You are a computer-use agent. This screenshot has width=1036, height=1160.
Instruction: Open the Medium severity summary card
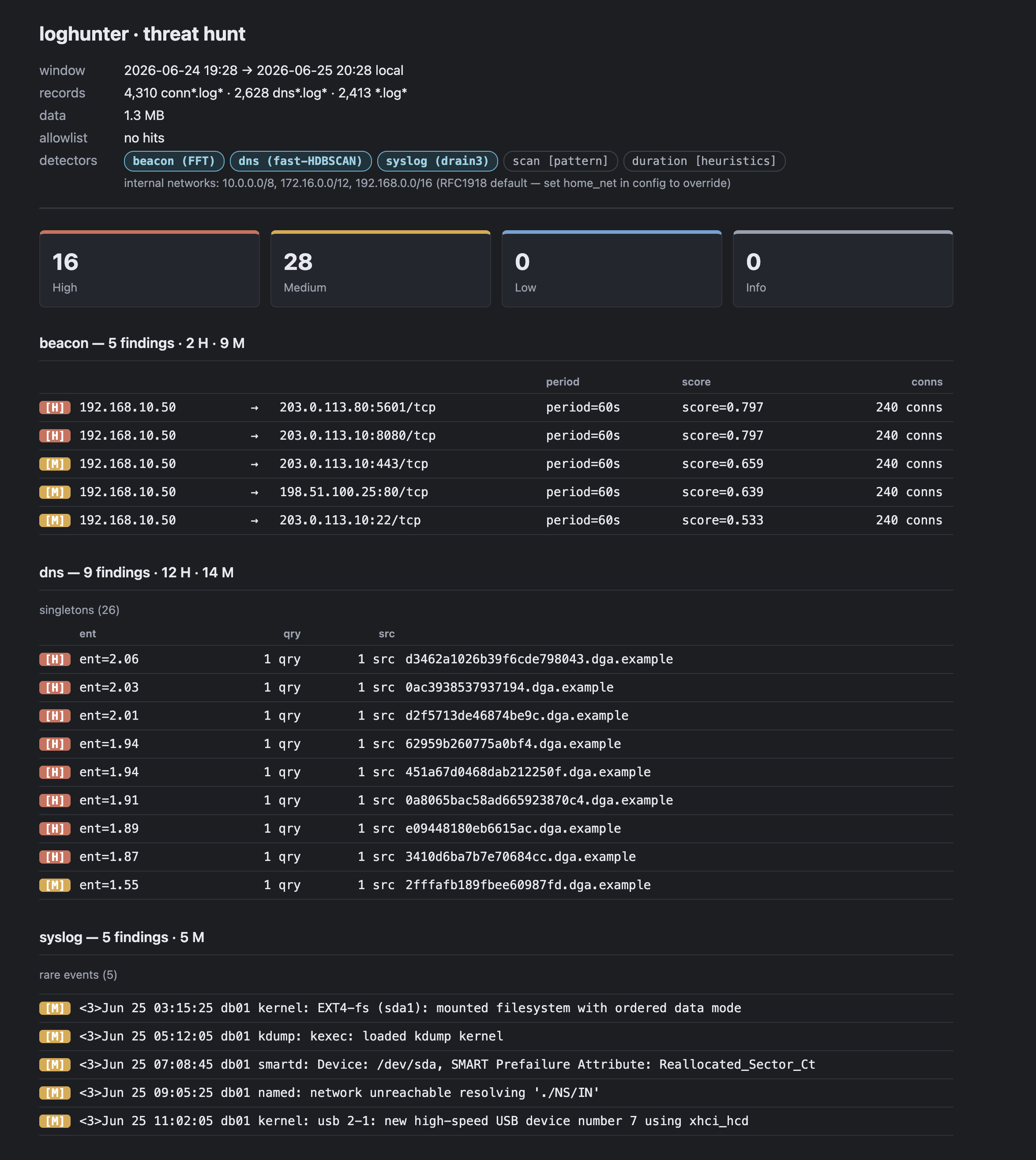point(380,269)
